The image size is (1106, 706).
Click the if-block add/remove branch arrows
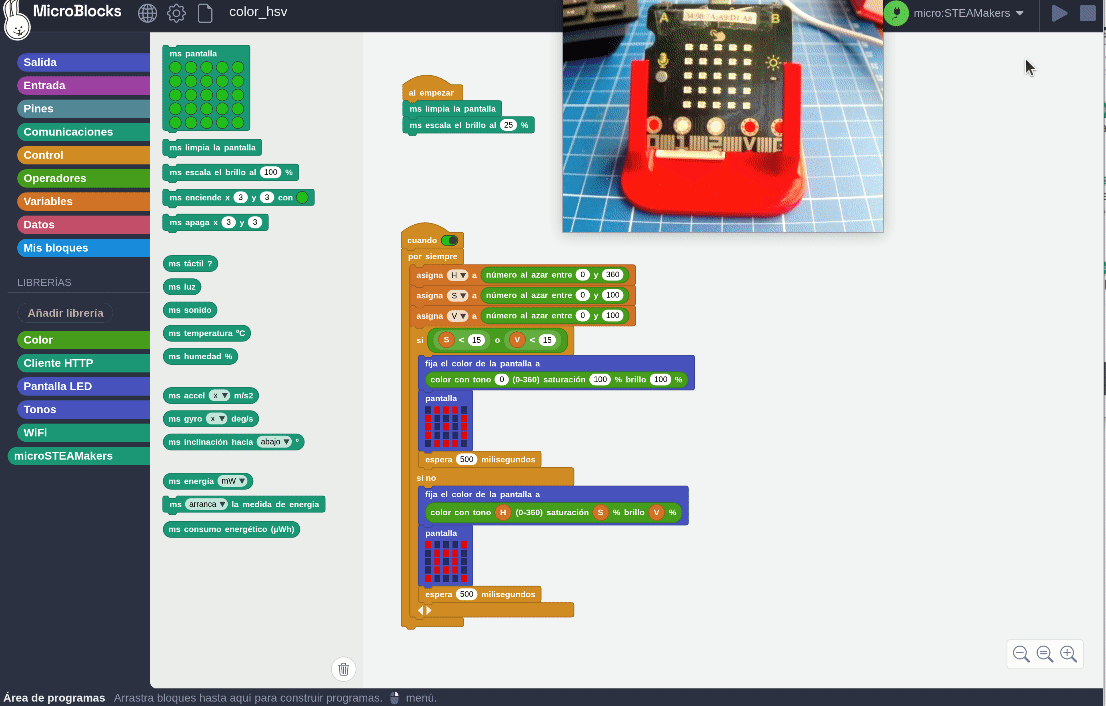tap(424, 610)
